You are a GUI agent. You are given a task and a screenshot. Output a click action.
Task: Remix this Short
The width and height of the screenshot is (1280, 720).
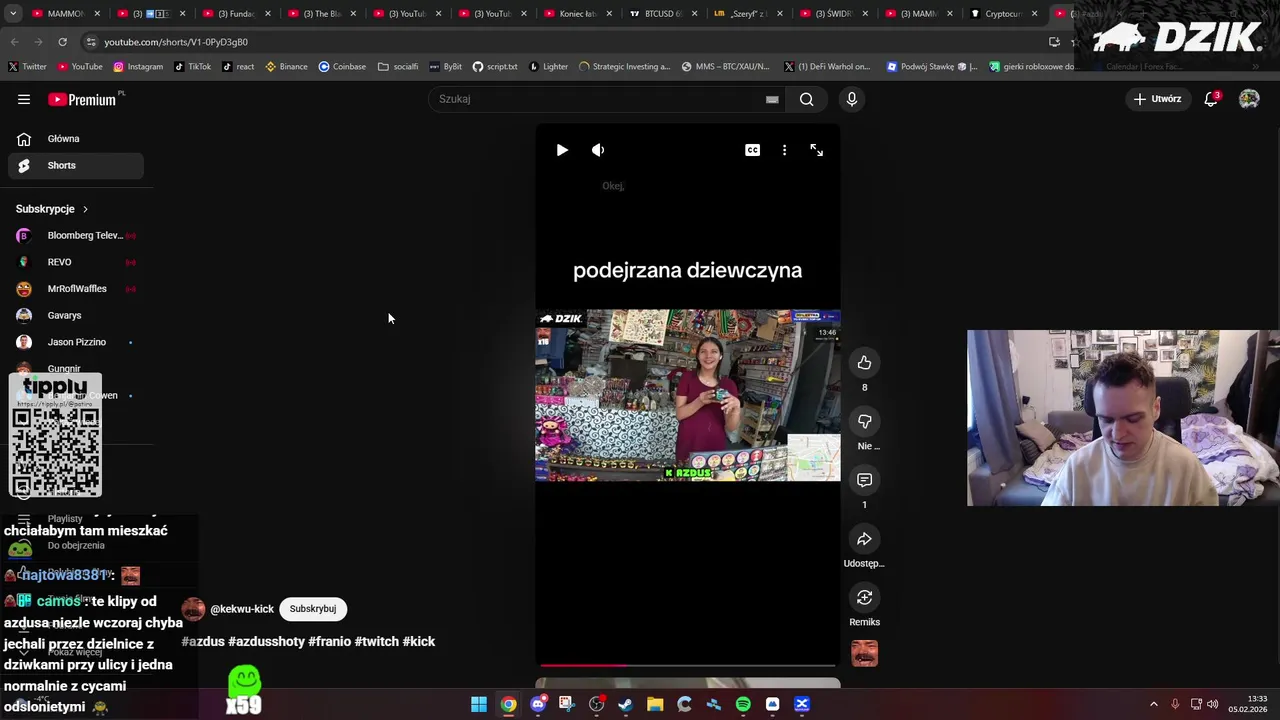click(x=865, y=598)
